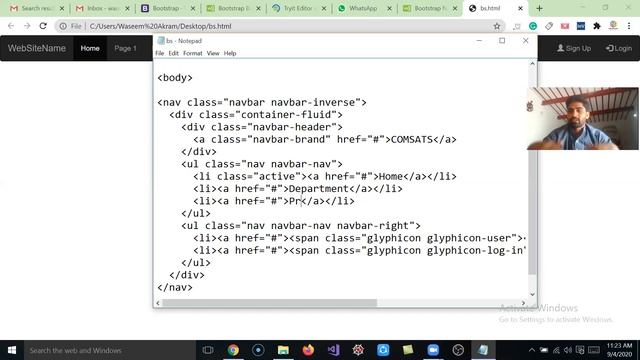The width and height of the screenshot is (640, 360).
Task: Maximize the Notepad window
Action: tap(502, 40)
